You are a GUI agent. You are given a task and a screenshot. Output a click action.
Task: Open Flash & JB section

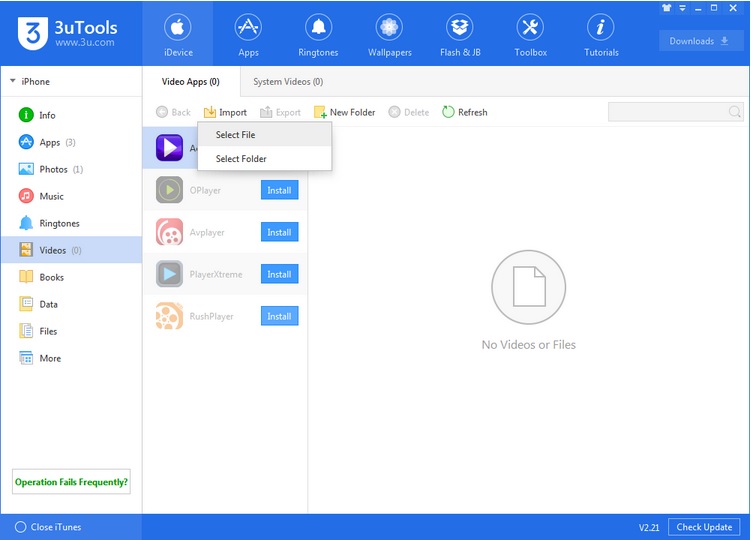point(460,35)
